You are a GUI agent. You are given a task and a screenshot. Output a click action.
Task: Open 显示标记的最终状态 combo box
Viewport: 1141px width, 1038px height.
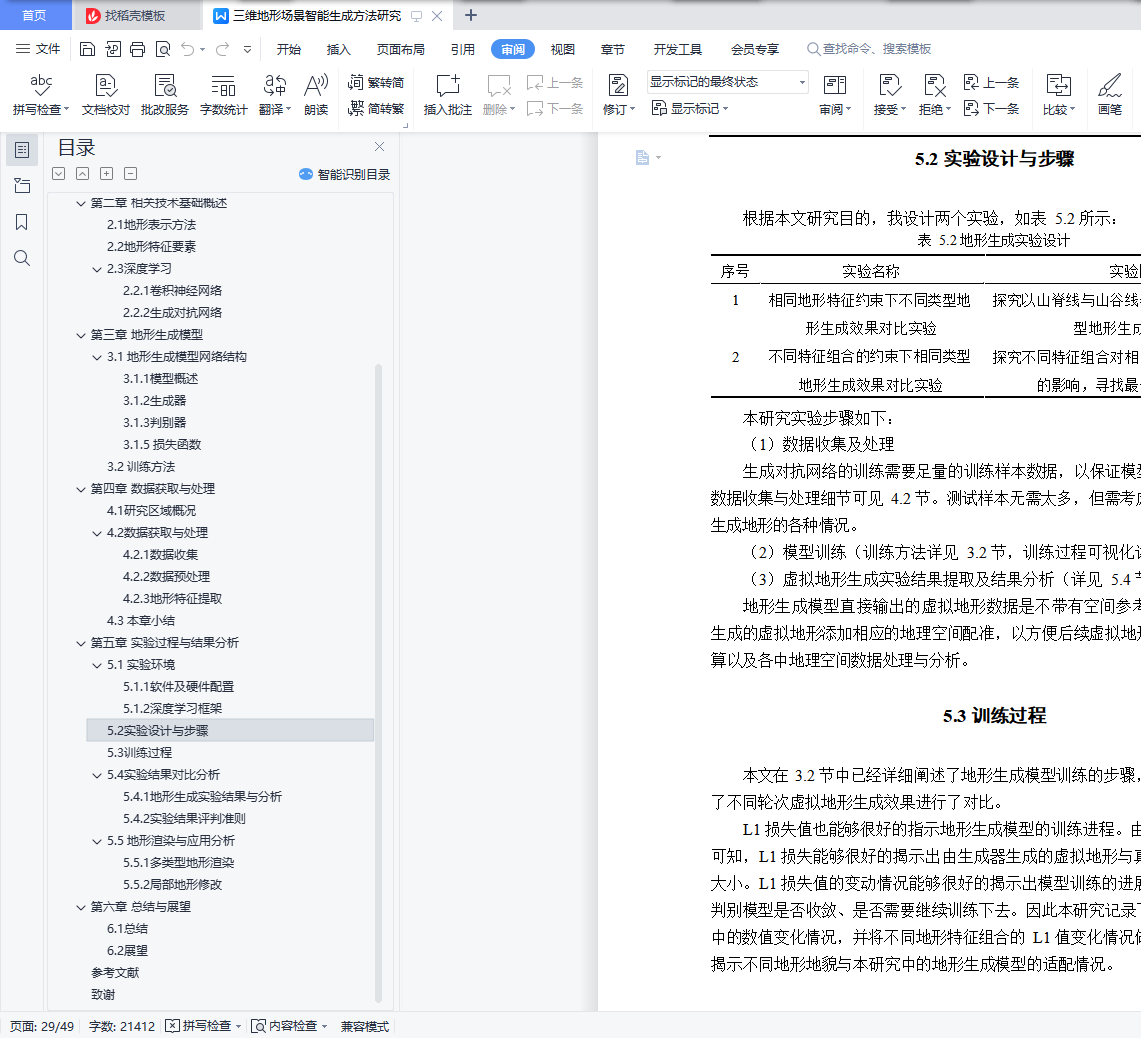pyautogui.click(x=728, y=82)
